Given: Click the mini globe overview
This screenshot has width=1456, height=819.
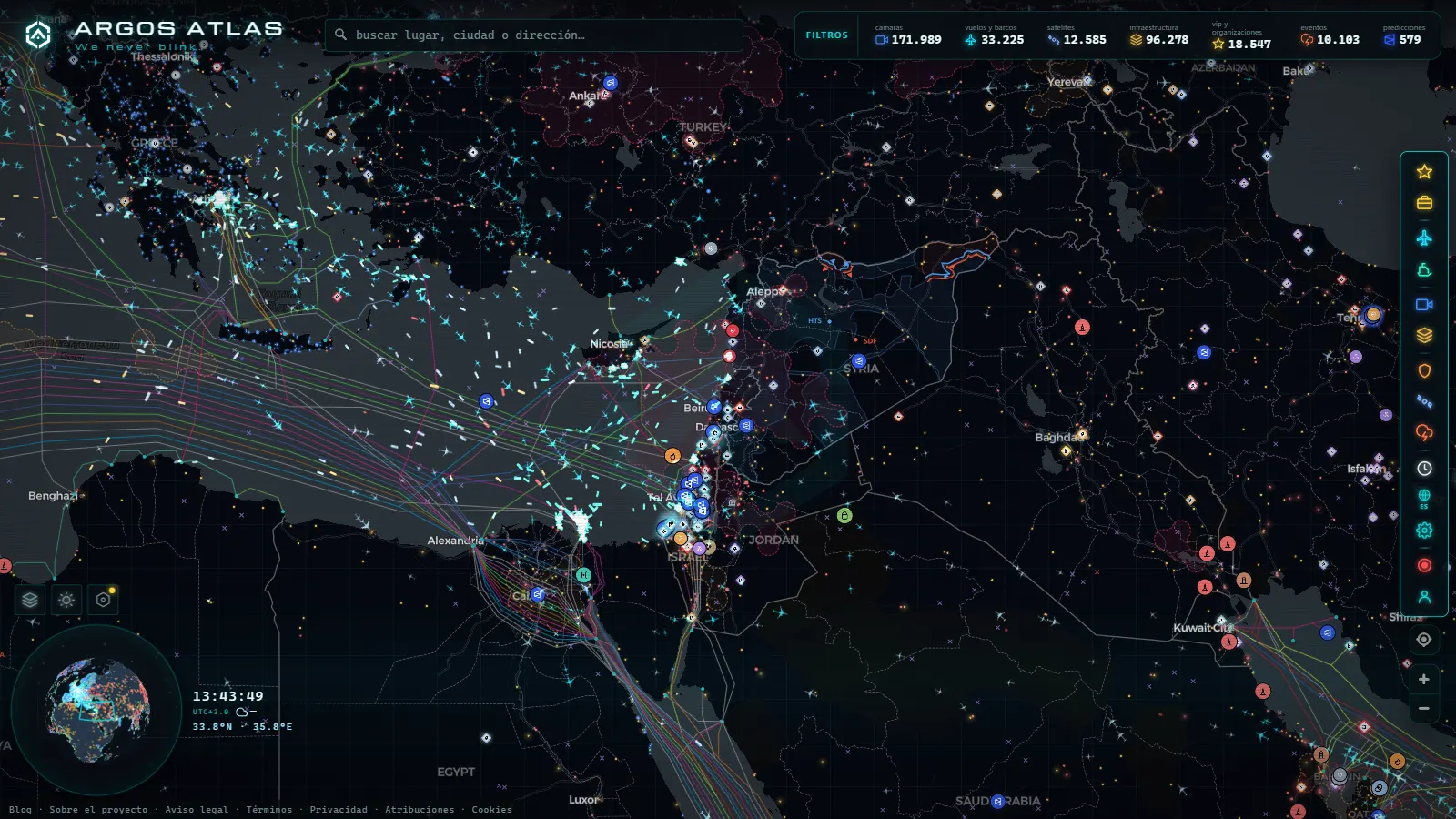Looking at the screenshot, I should 97,710.
